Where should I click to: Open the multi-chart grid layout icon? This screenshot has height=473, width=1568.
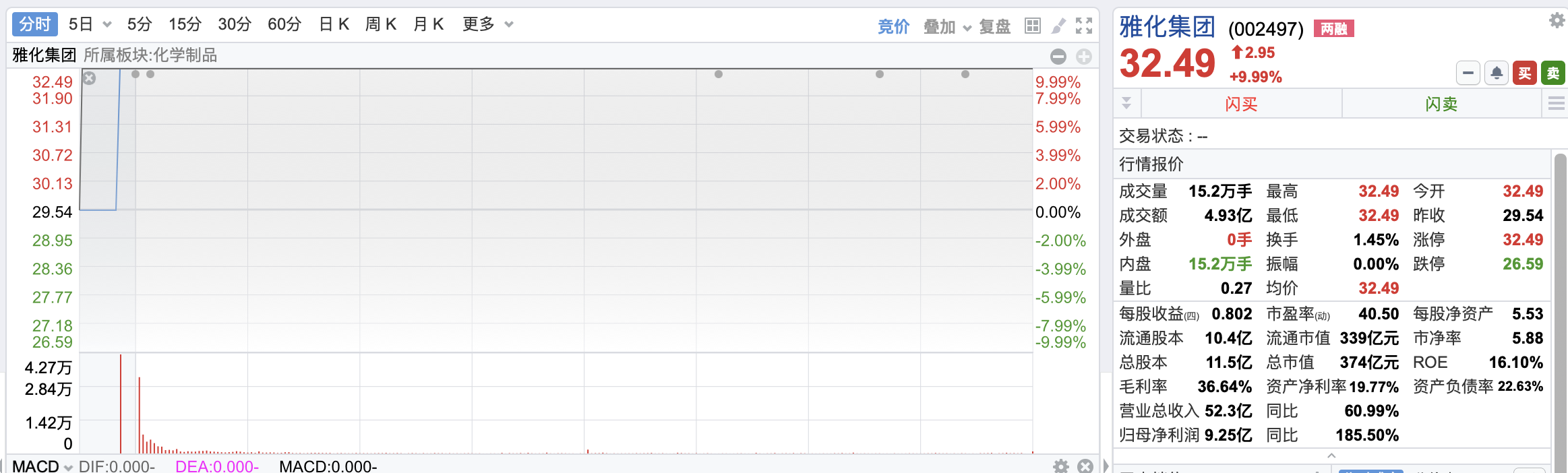(1032, 26)
